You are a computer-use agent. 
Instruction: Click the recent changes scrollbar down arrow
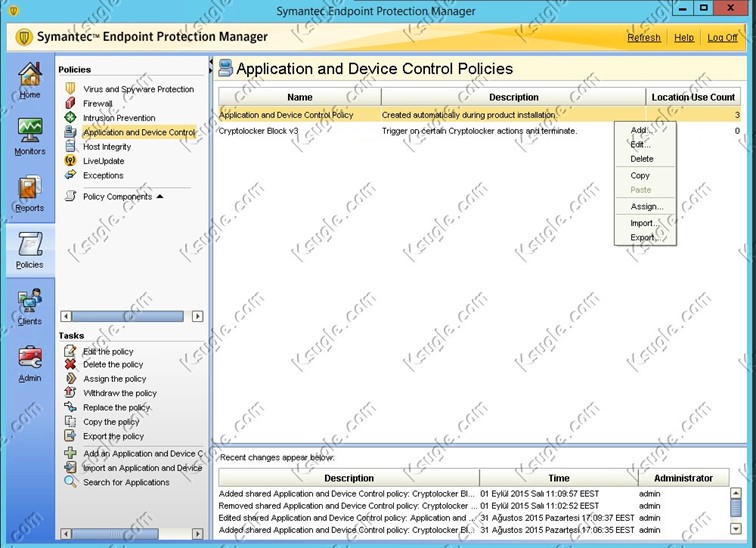click(736, 528)
